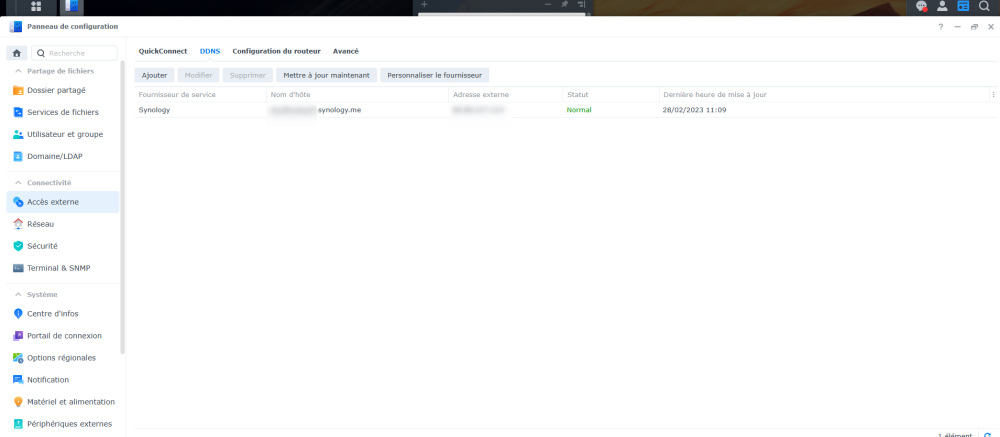This screenshot has width=1000, height=437.
Task: Click the Notification icon in sidebar
Action: (x=18, y=380)
